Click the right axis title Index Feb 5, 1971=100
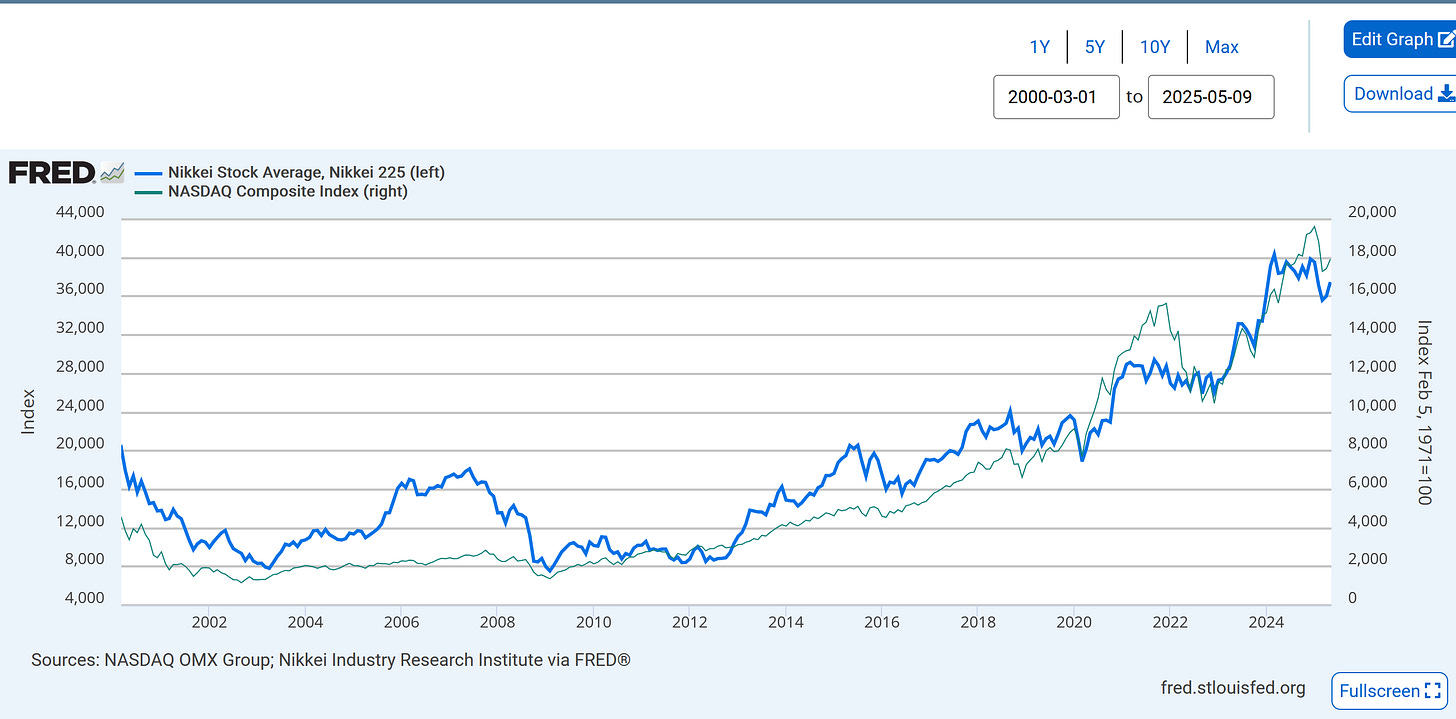Viewport: 1456px width, 719px height. [x=1425, y=412]
